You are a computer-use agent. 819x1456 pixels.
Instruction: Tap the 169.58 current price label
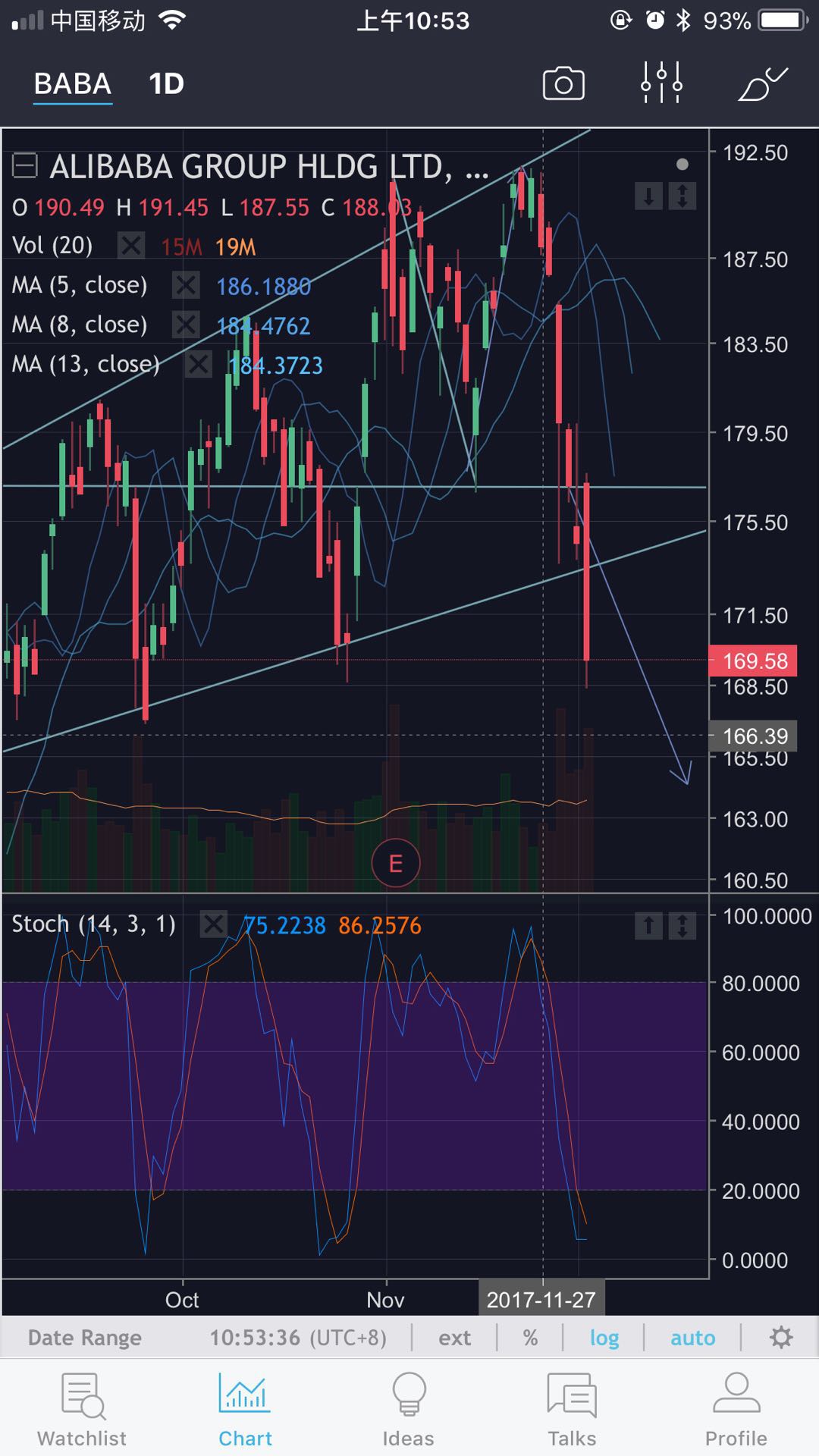click(x=753, y=661)
